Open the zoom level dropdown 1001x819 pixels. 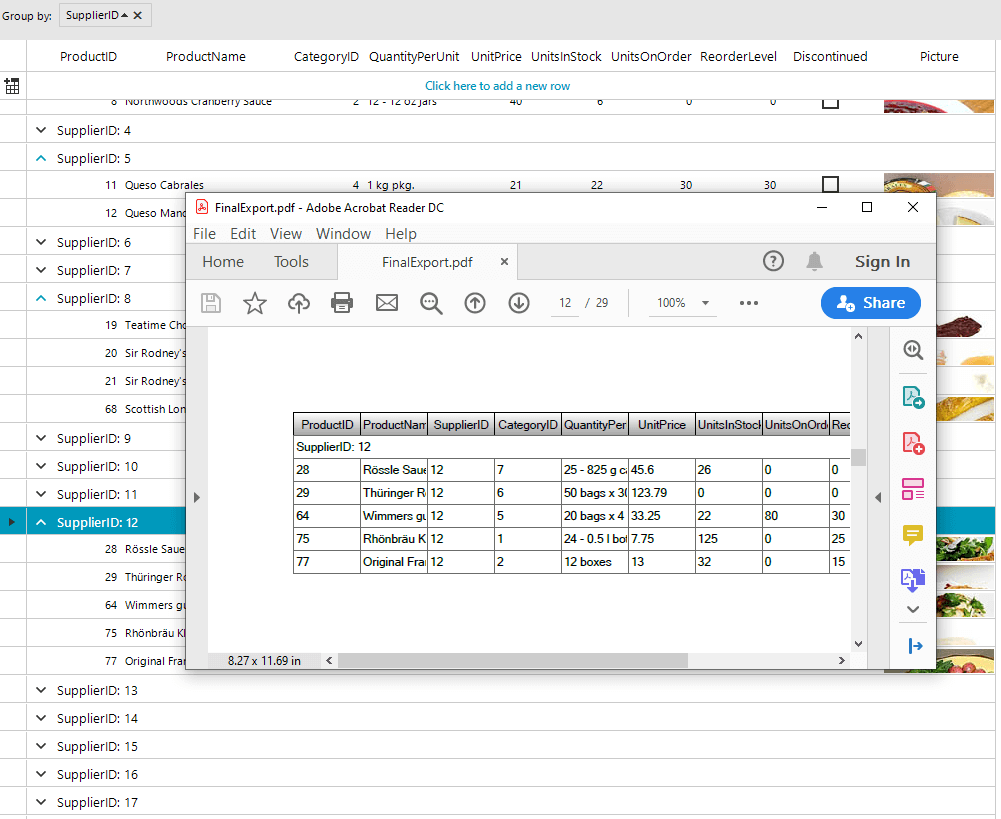pos(683,303)
